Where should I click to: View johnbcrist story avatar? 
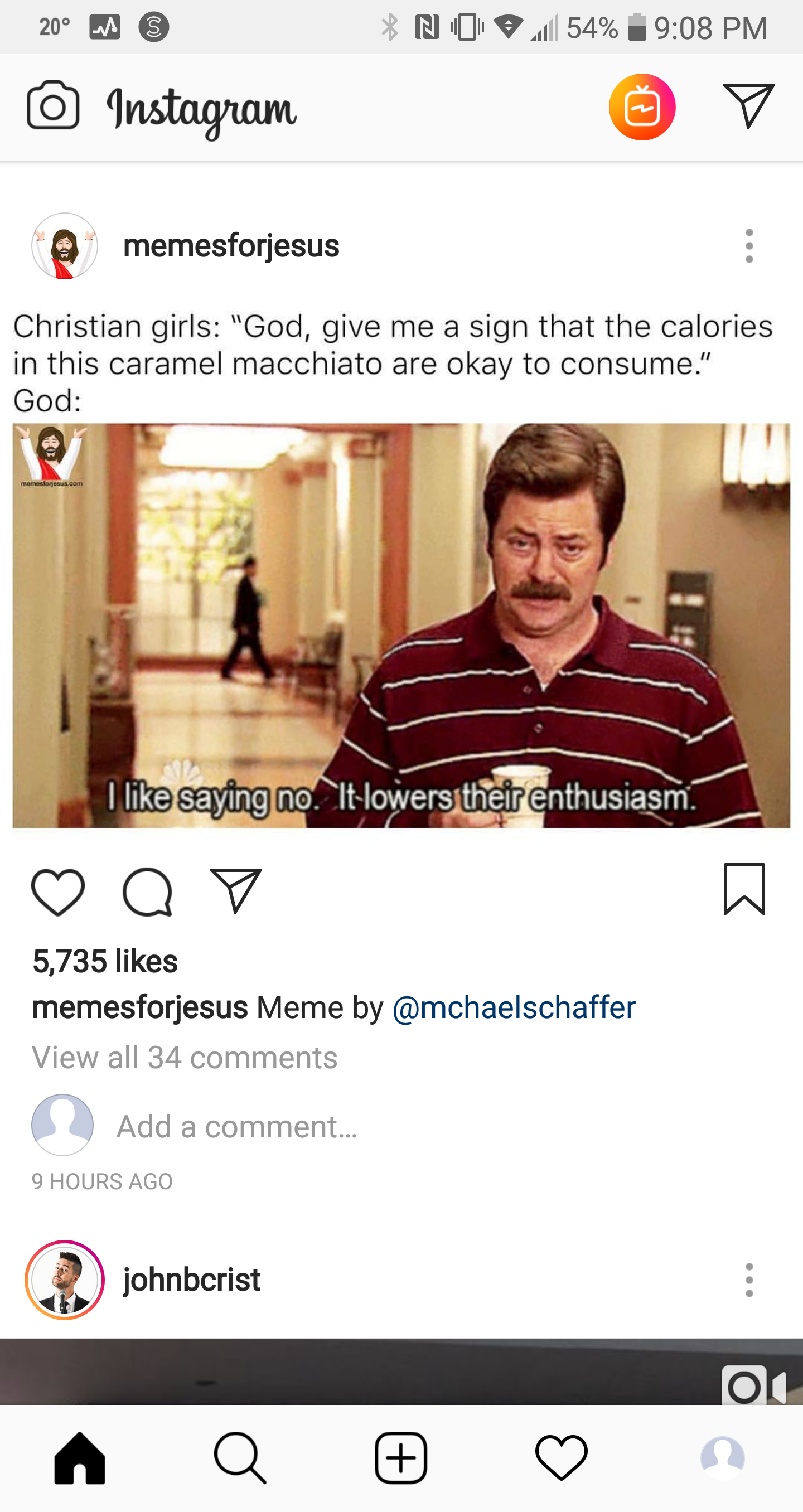pos(65,1280)
